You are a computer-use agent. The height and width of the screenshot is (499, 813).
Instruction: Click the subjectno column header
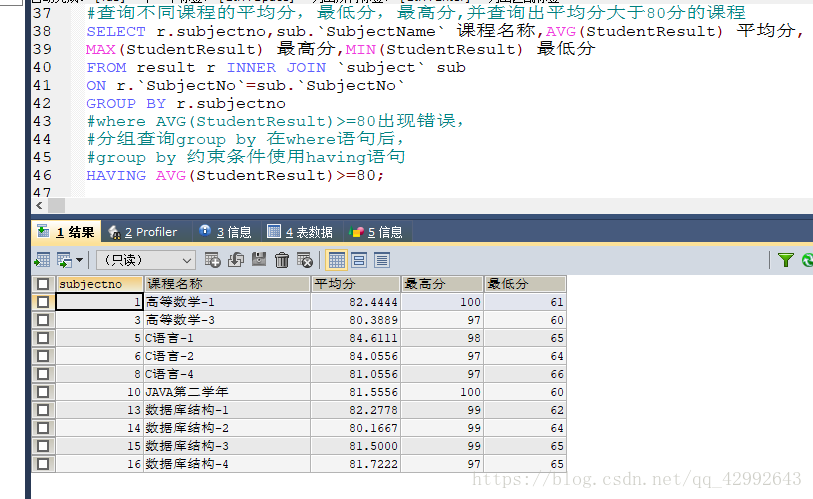coord(100,284)
